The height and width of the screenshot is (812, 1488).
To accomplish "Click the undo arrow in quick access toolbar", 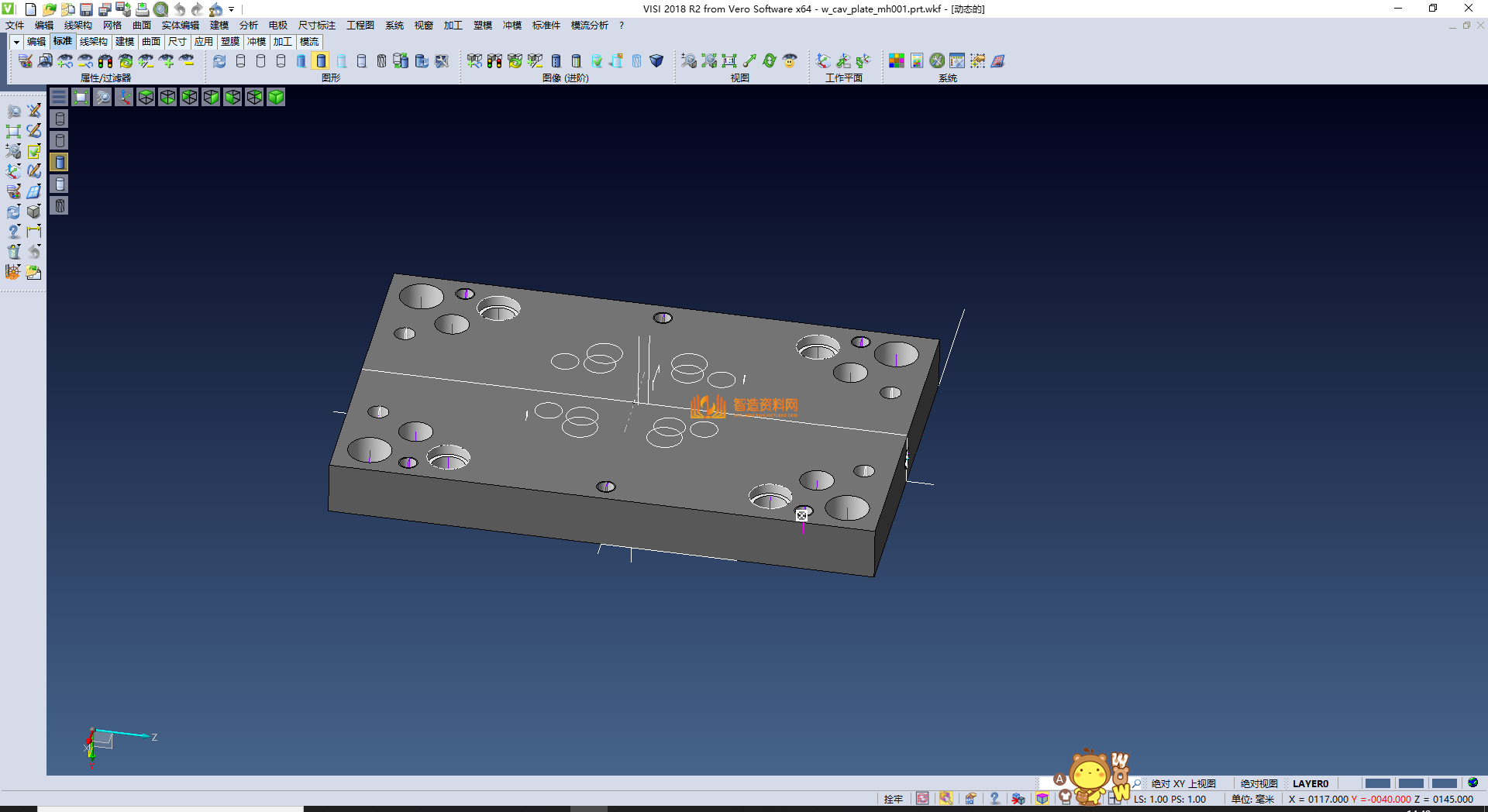I will [180, 9].
